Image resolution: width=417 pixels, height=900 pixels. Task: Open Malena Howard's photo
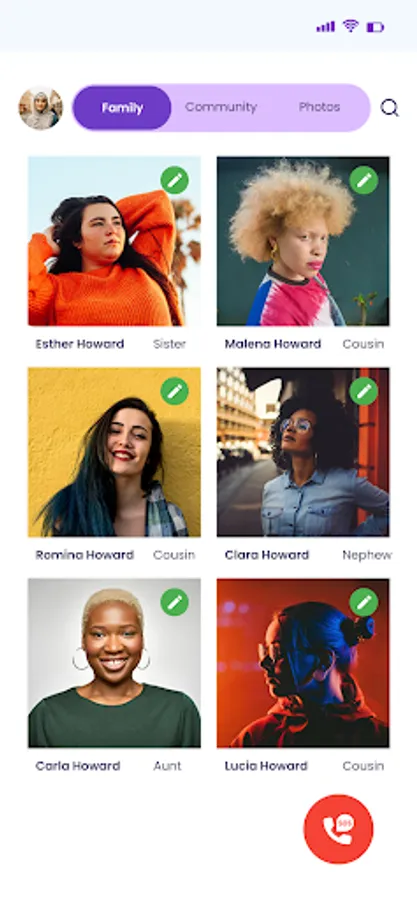pos(303,241)
